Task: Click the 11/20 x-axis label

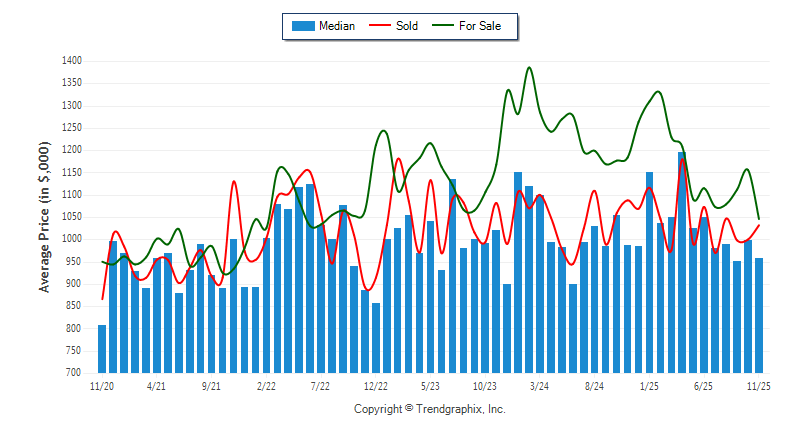Action: (x=102, y=385)
